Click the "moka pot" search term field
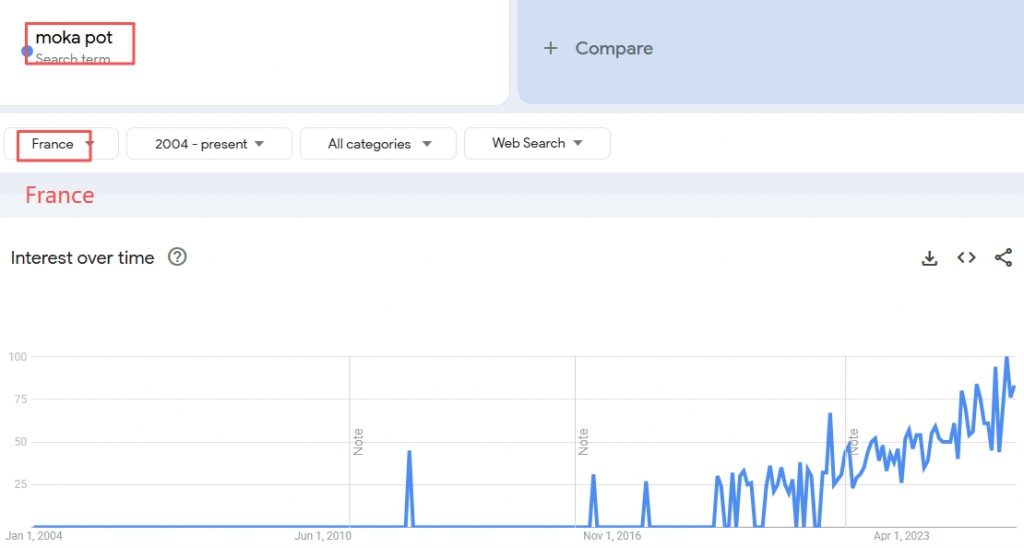This screenshot has height=548, width=1024. [x=75, y=39]
